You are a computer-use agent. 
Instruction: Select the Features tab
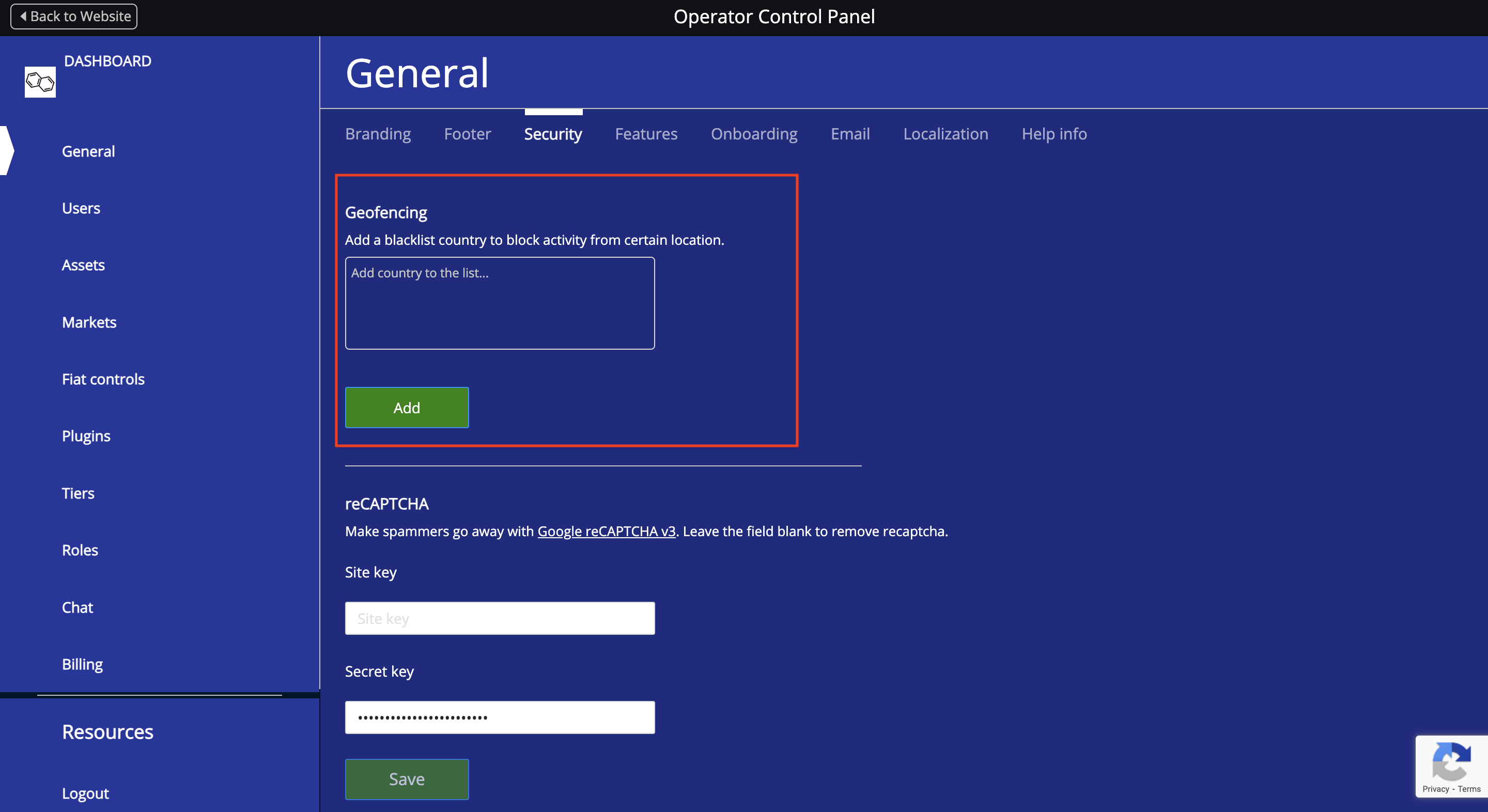pos(646,134)
